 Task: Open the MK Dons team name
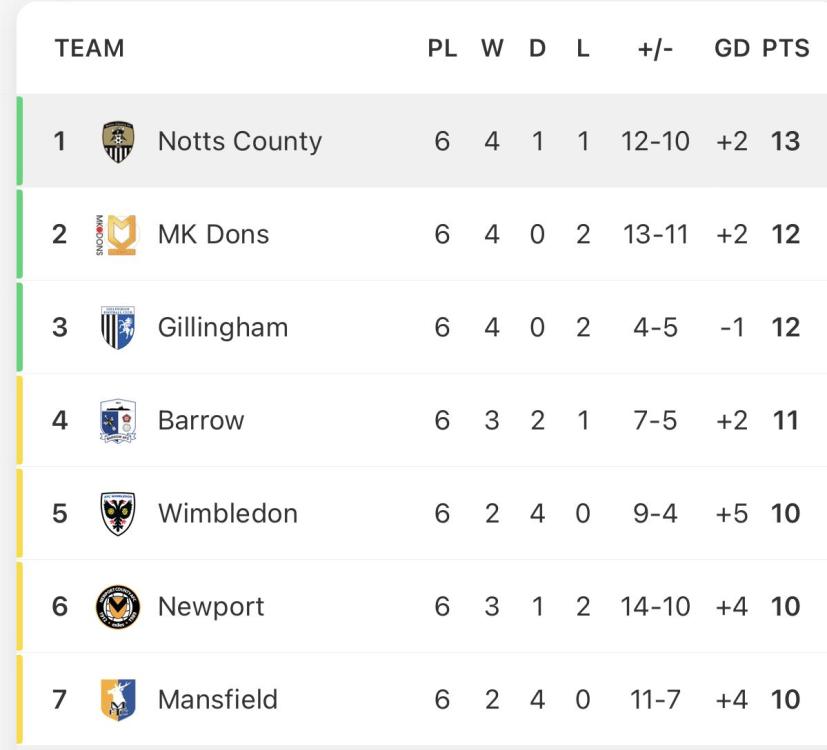(213, 234)
